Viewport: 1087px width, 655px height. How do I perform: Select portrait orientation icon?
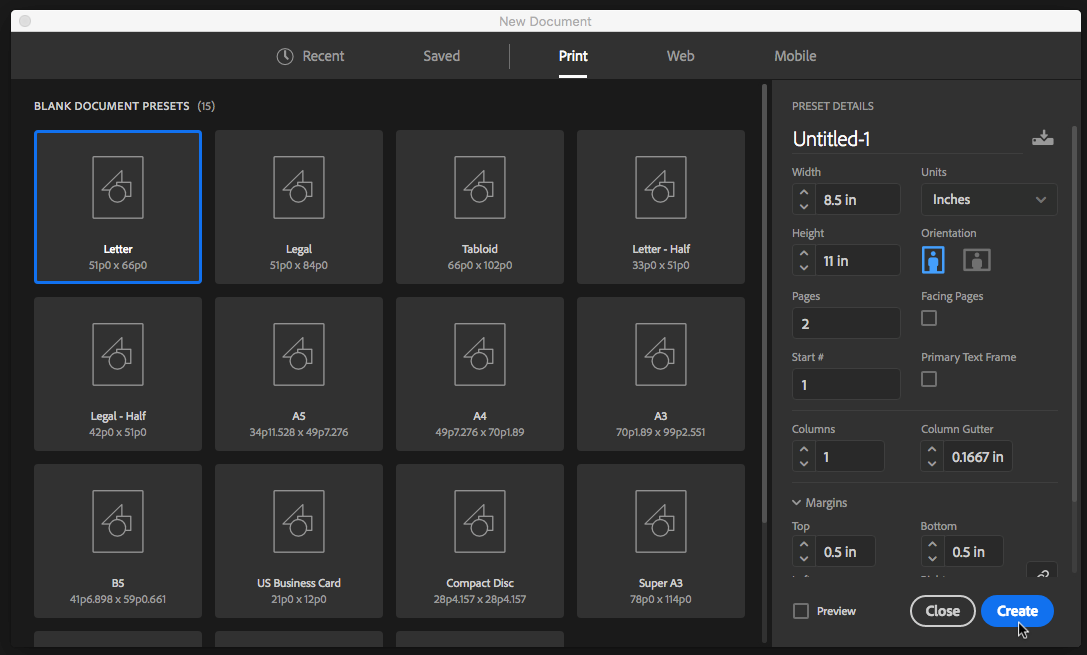click(933, 260)
